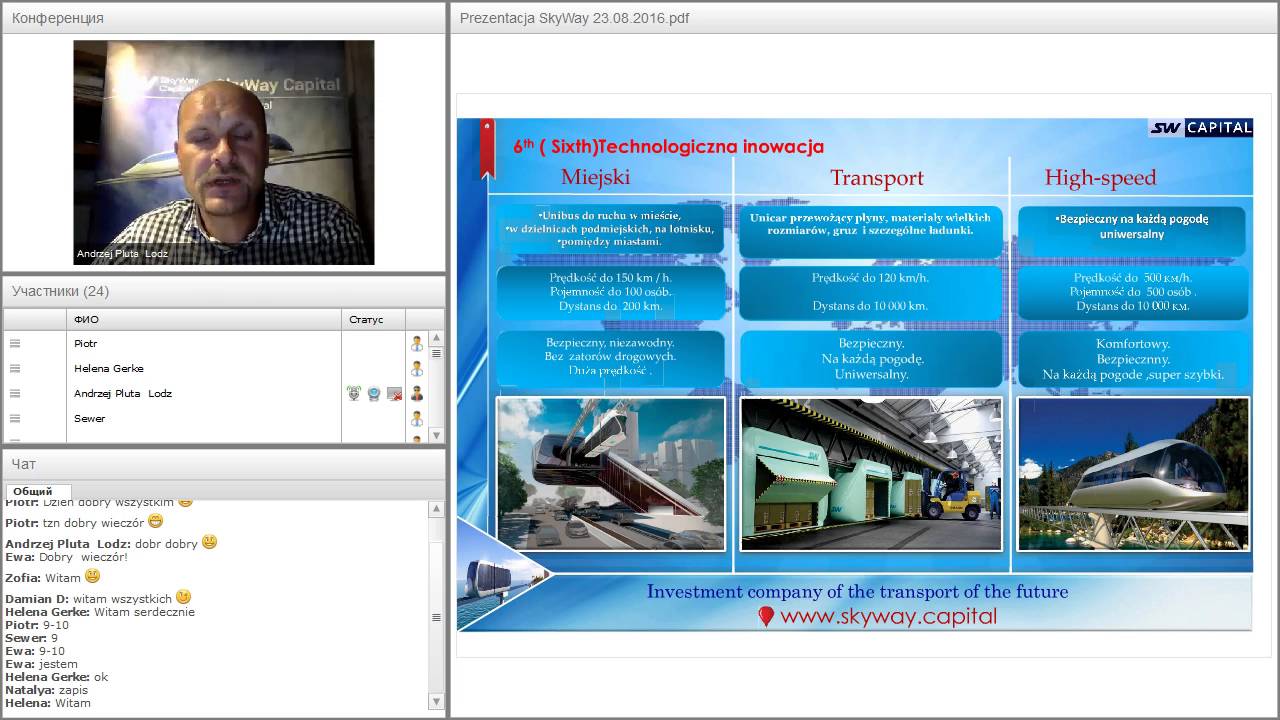Click the red map pin beside www.skyway.capital
This screenshot has width=1280, height=720.
point(766,617)
